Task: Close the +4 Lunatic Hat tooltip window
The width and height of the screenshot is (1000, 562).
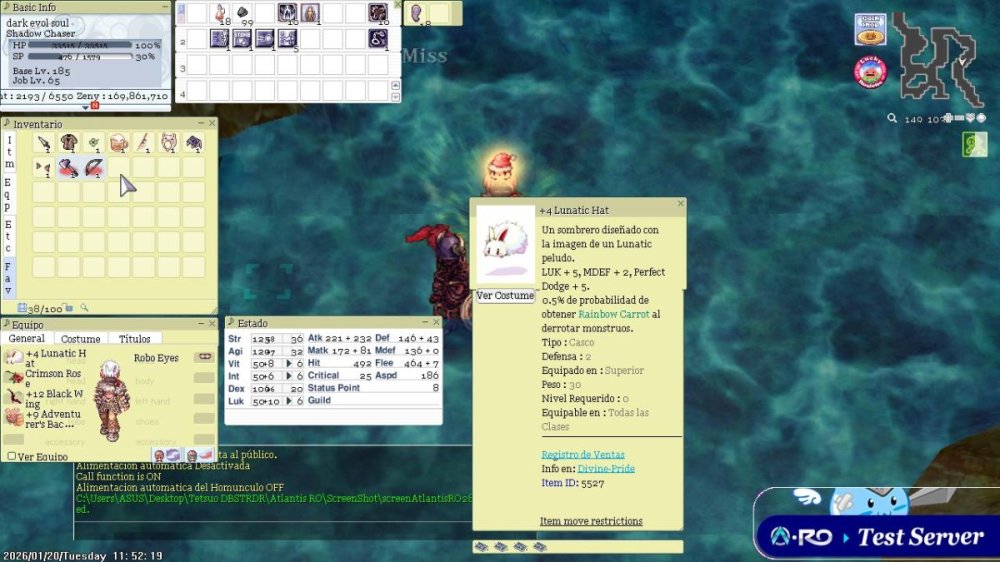Action: click(680, 203)
